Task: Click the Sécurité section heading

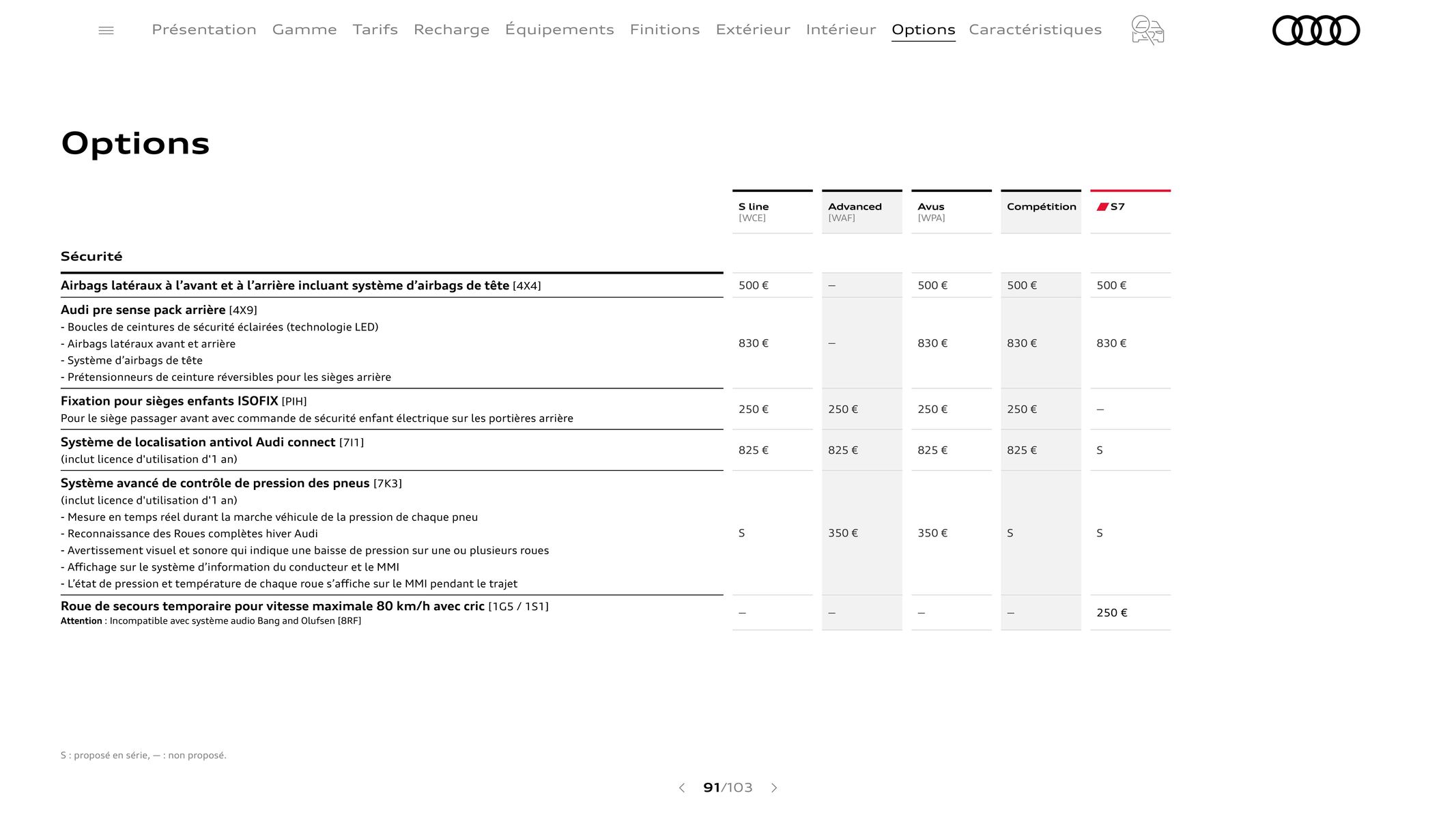Action: pos(91,257)
